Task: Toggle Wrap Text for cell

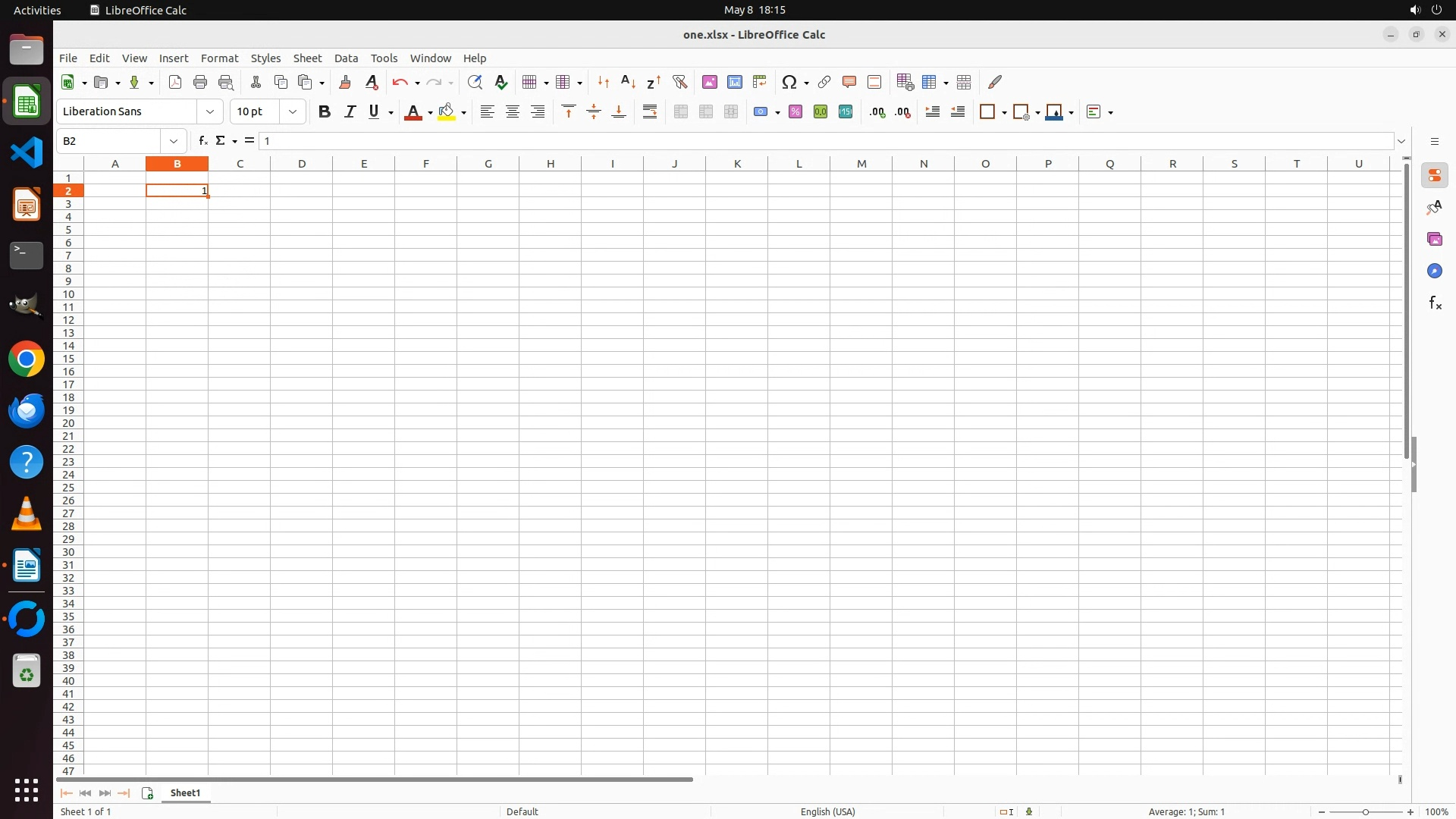Action: tap(650, 111)
